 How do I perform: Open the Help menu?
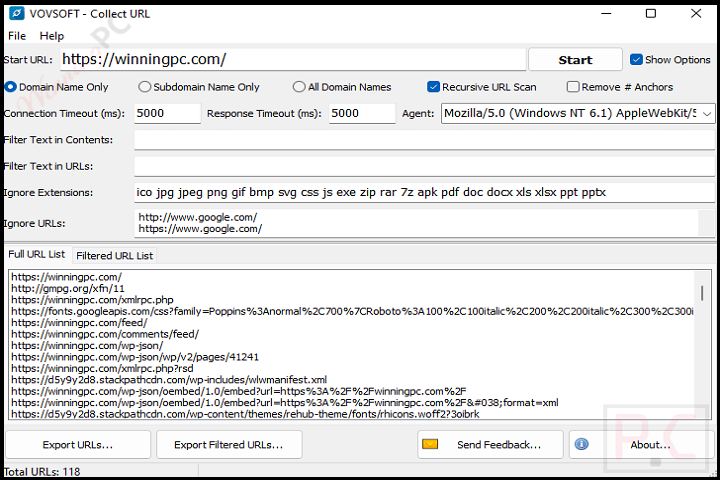coord(51,36)
